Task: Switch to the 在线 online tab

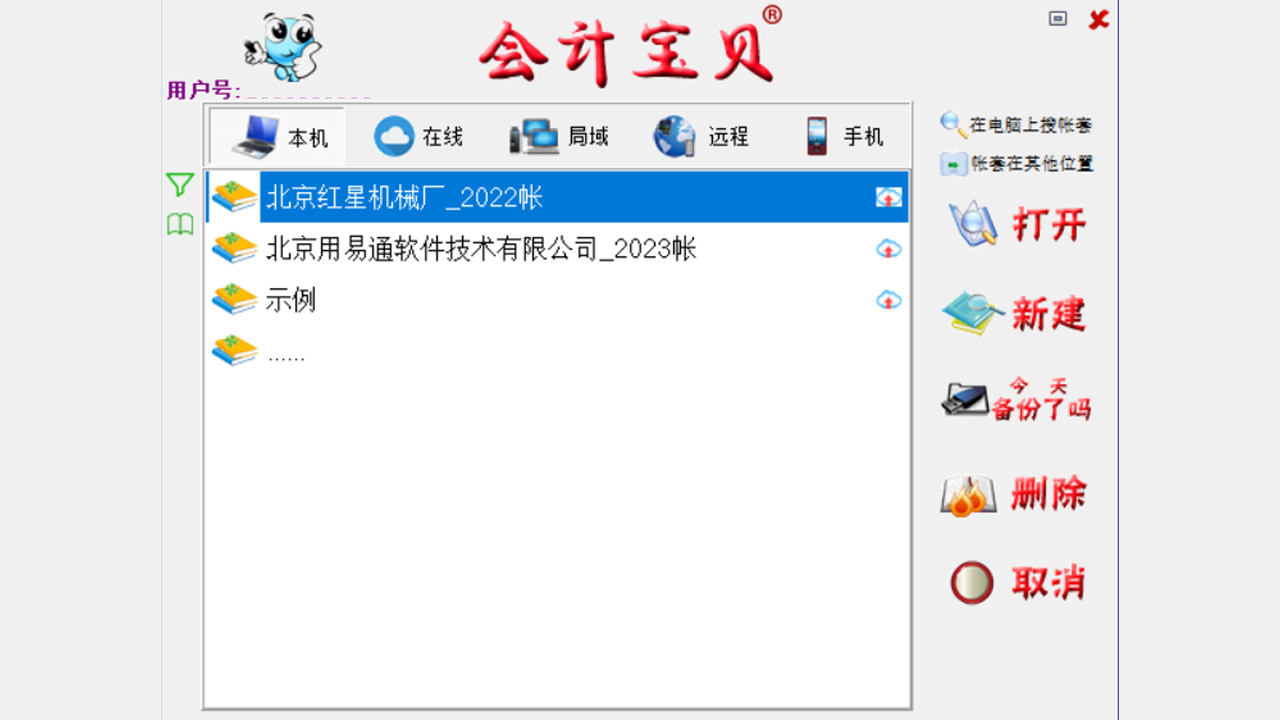Action: pyautogui.click(x=418, y=137)
